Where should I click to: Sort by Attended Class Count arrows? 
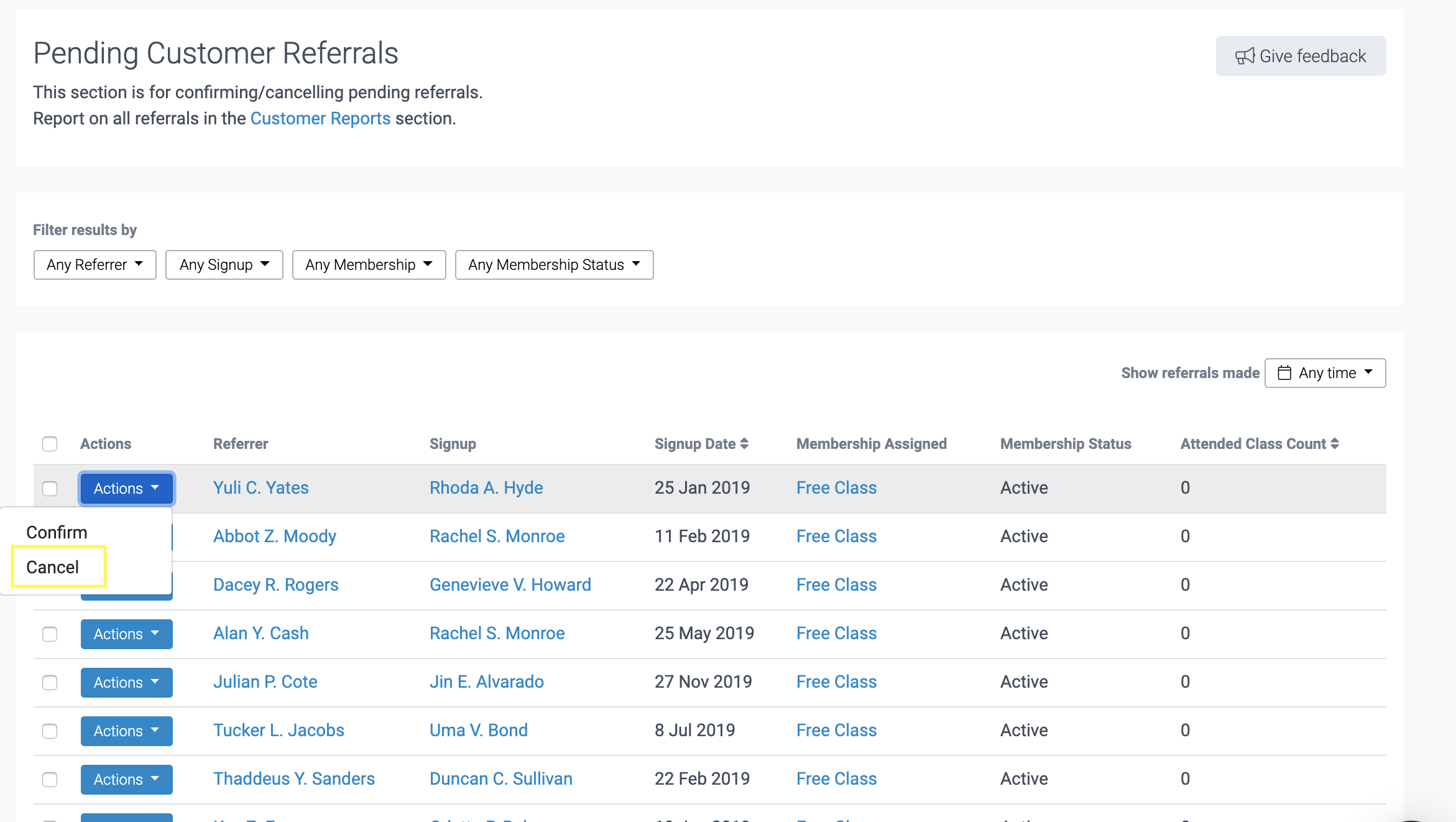tap(1334, 444)
